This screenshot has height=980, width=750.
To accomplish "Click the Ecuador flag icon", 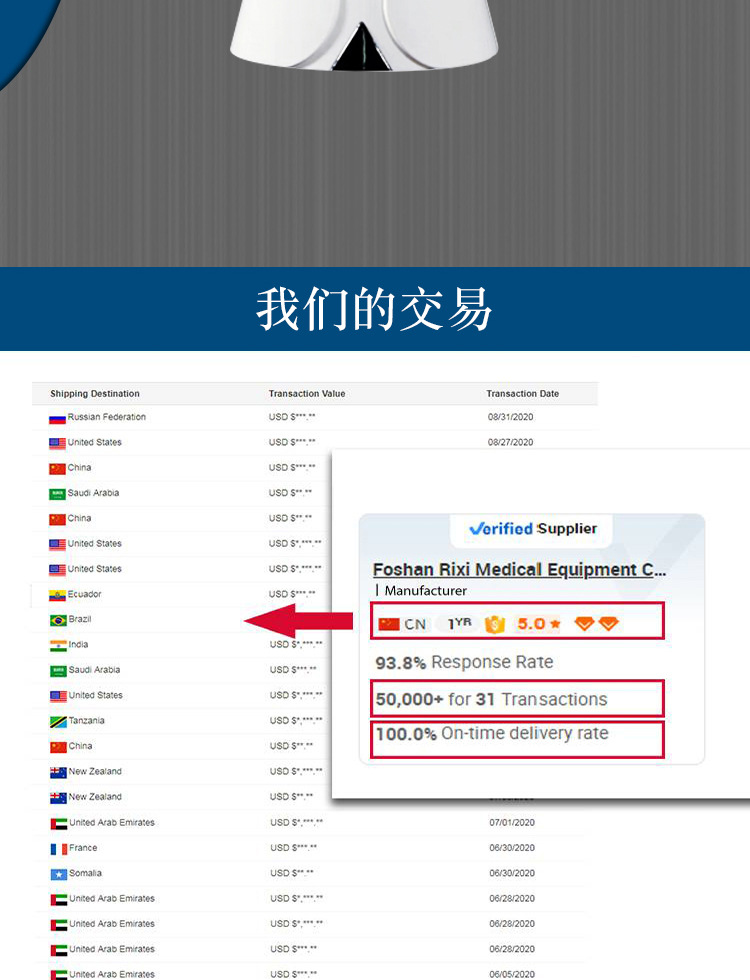I will 58,596.
